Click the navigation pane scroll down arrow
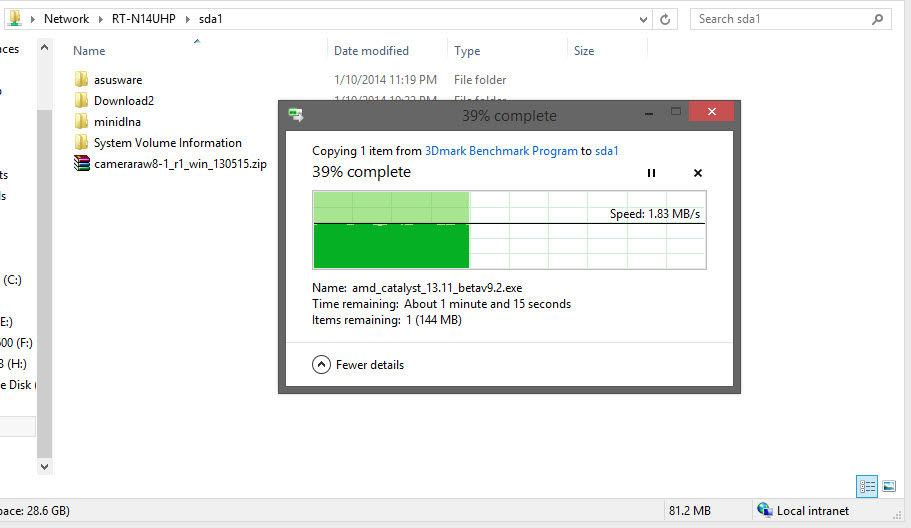Viewport: 911px width, 528px height. click(45, 466)
